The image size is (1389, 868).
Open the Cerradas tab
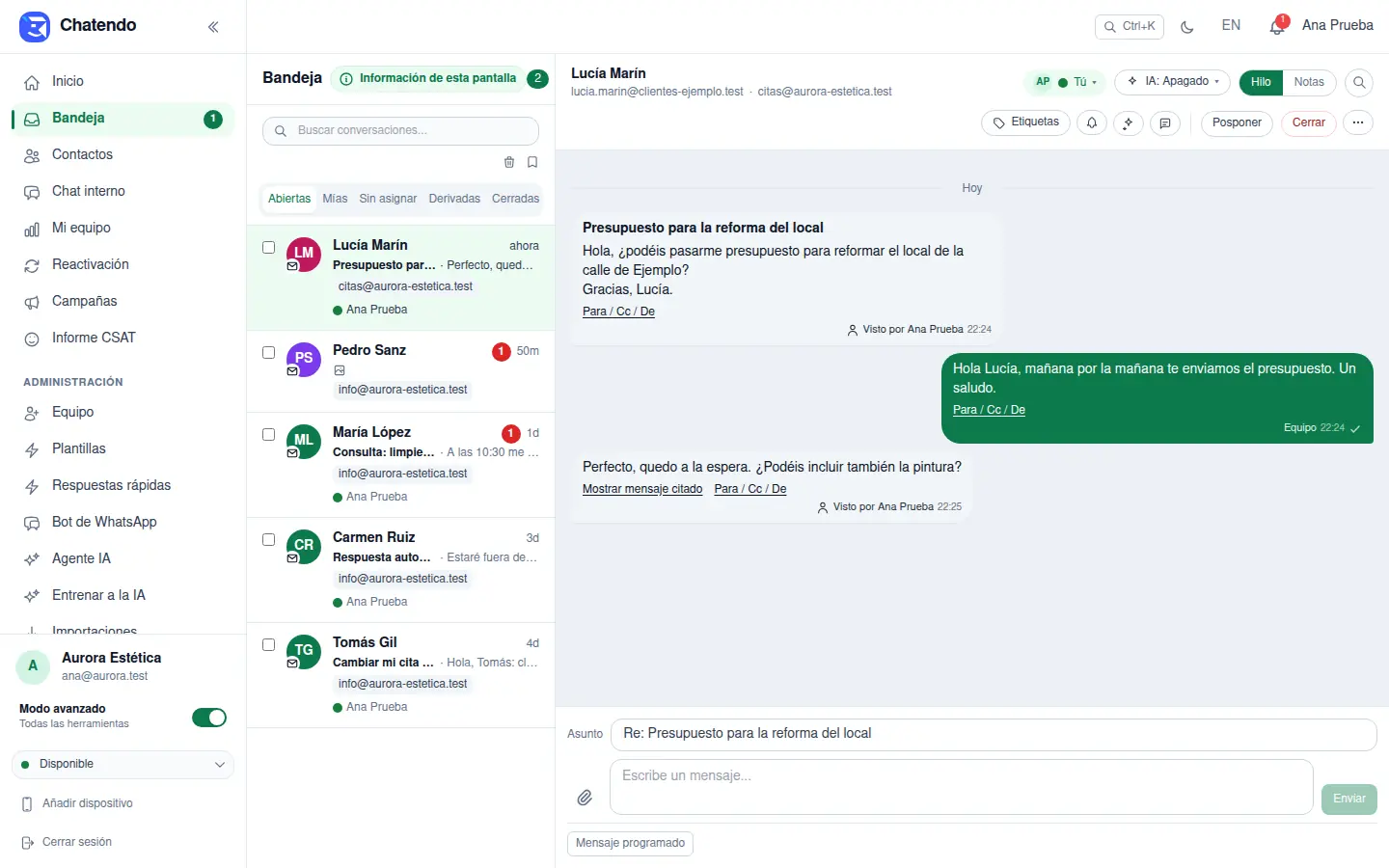click(515, 199)
